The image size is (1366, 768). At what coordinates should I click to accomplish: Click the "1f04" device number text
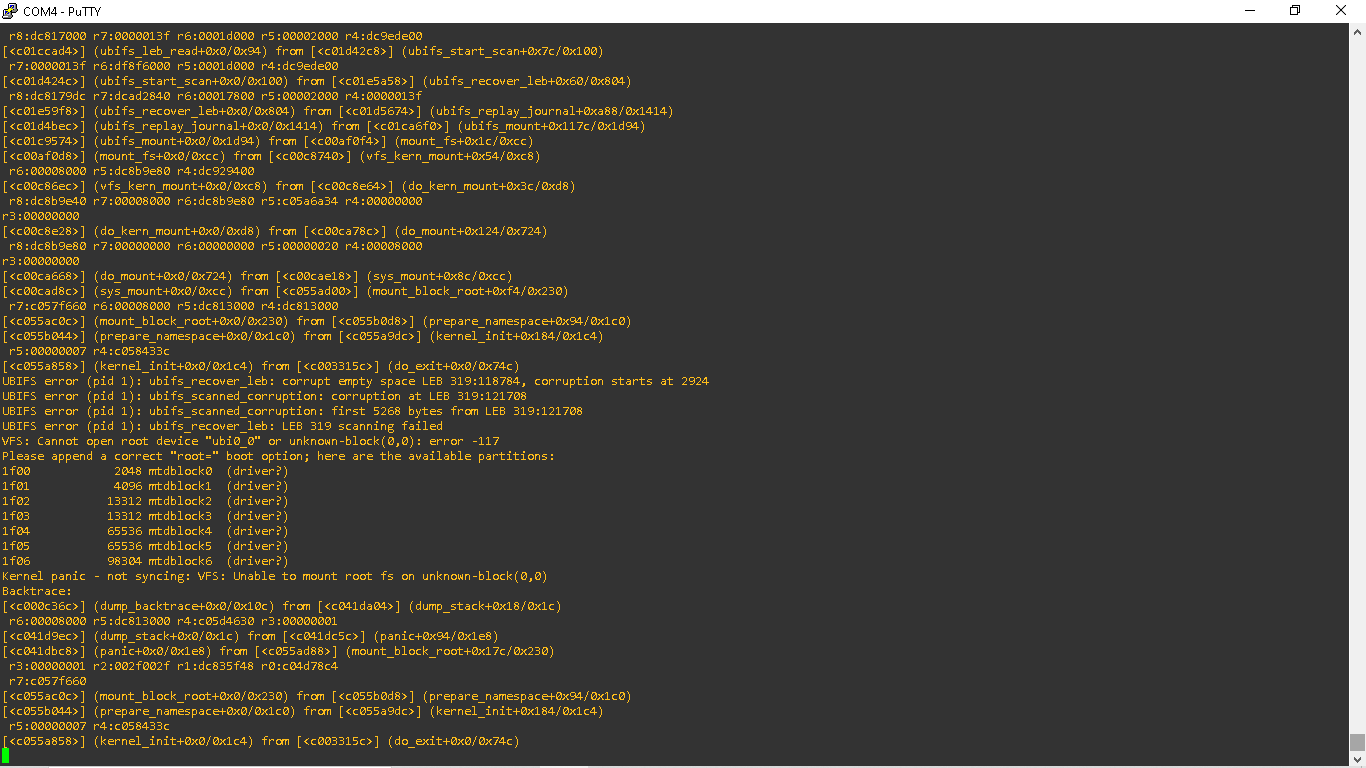tap(16, 531)
